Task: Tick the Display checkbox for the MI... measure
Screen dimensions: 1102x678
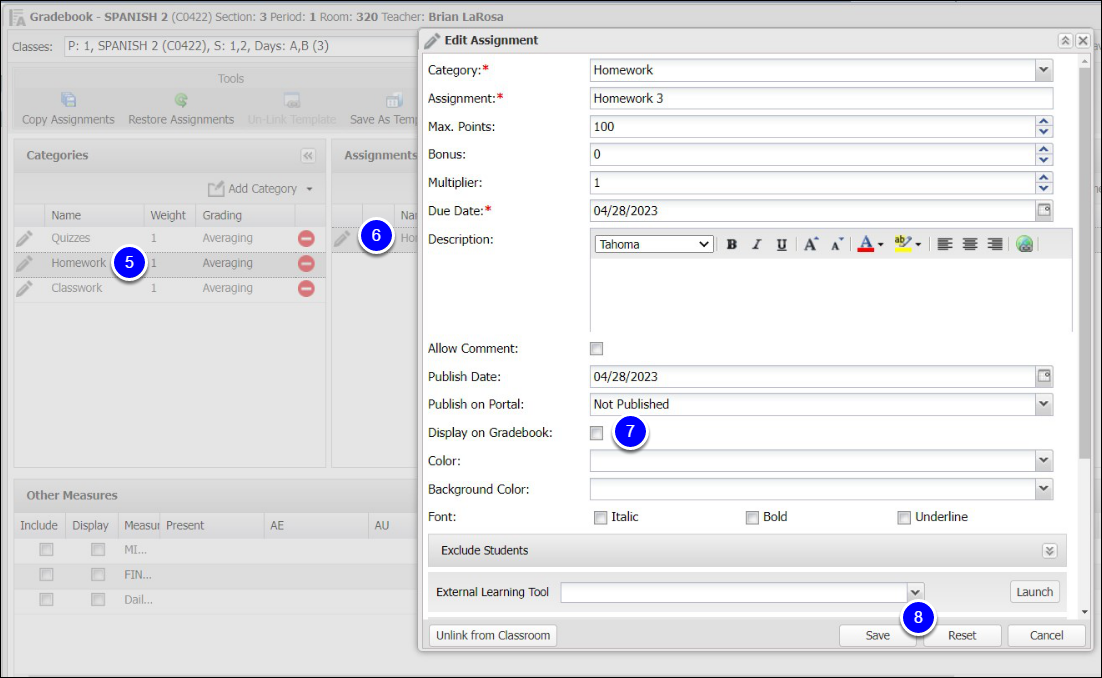Action: [x=98, y=549]
